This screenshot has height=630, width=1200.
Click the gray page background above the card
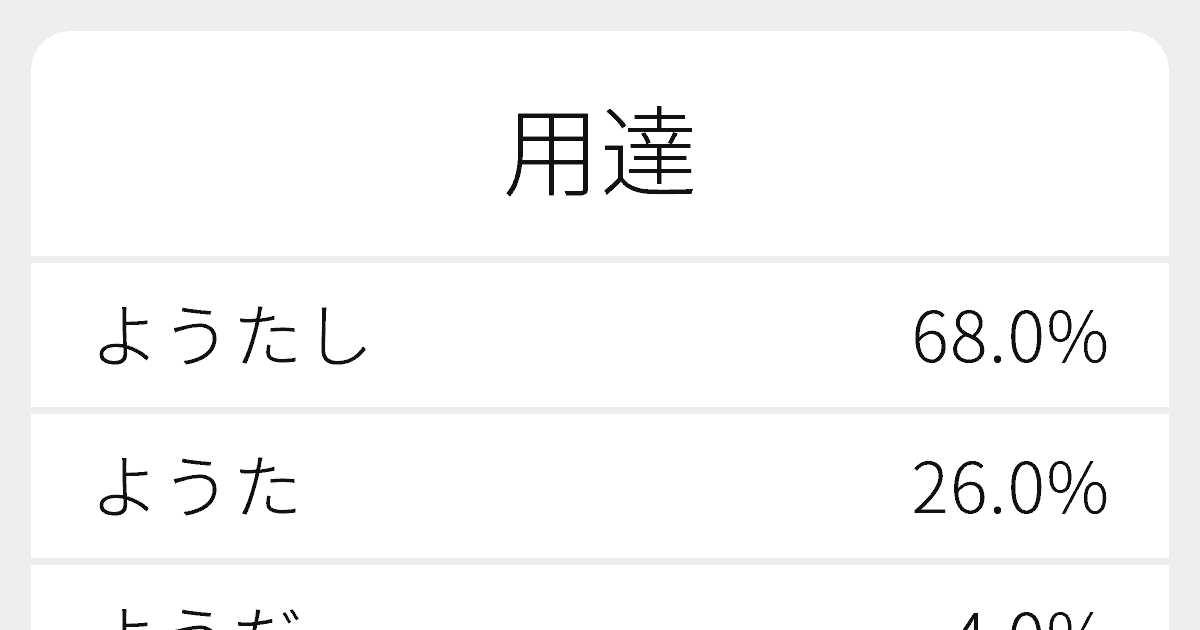pyautogui.click(x=600, y=14)
